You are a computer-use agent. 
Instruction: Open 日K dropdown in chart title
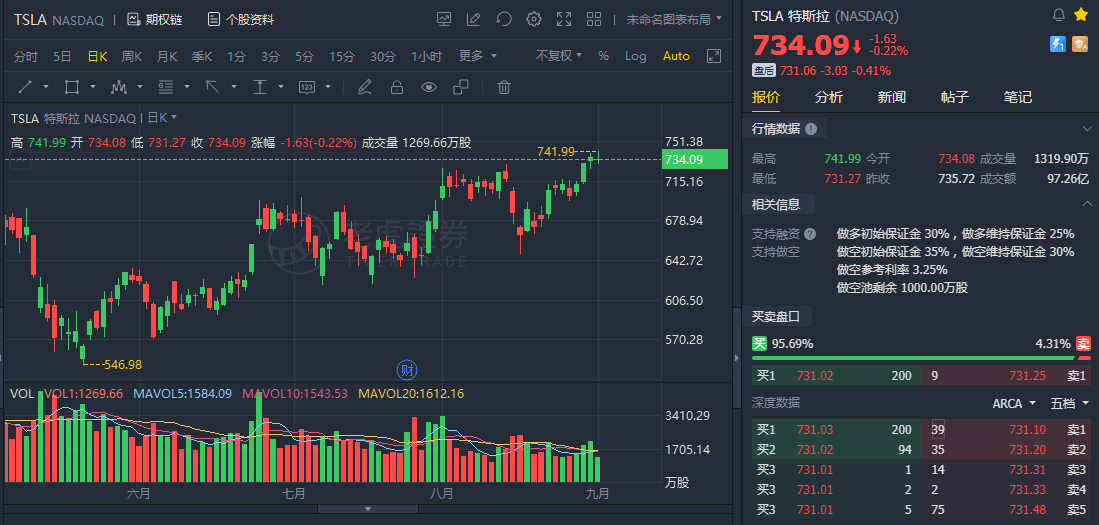coord(163,117)
